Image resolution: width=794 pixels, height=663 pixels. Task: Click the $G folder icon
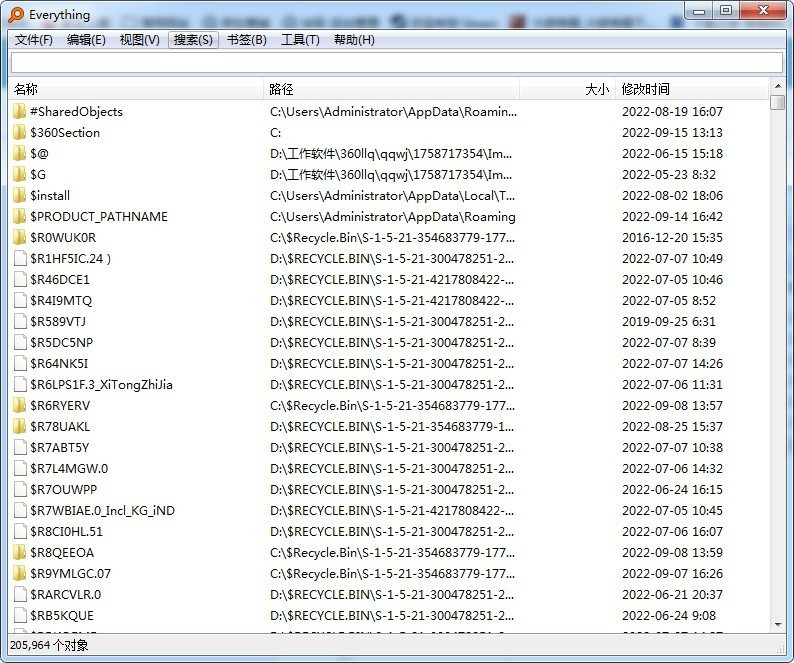pos(19,175)
